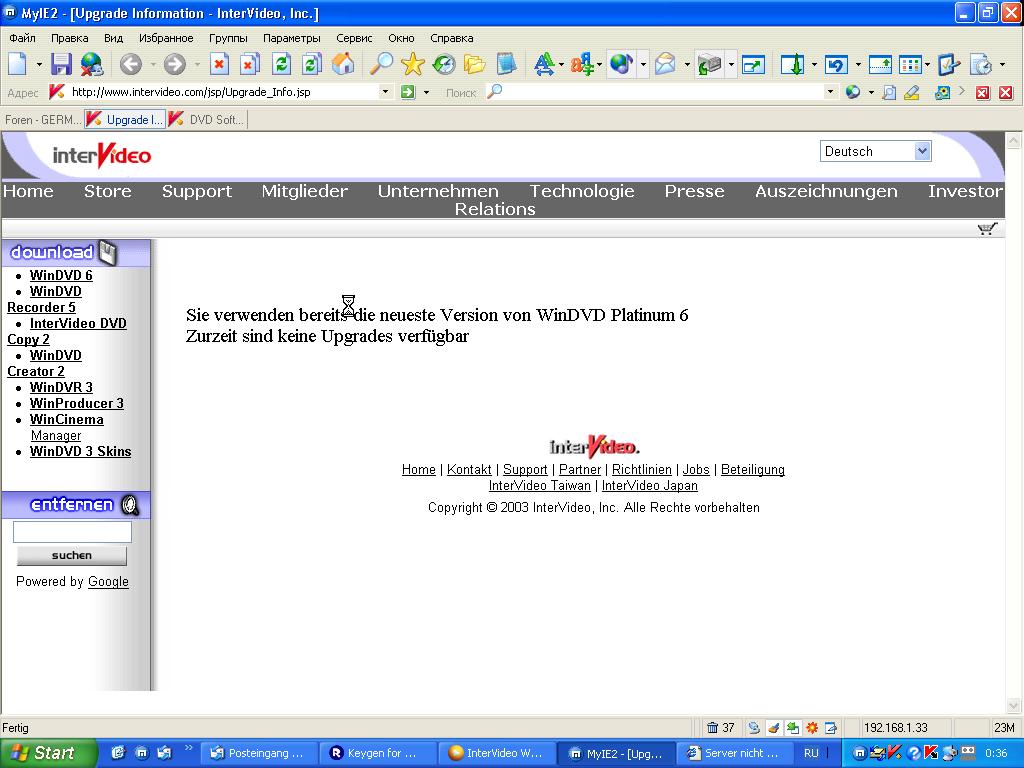Screen dimensions: 1024x768
Task: Follow the WinDVD 3 Skins link
Action: click(80, 451)
